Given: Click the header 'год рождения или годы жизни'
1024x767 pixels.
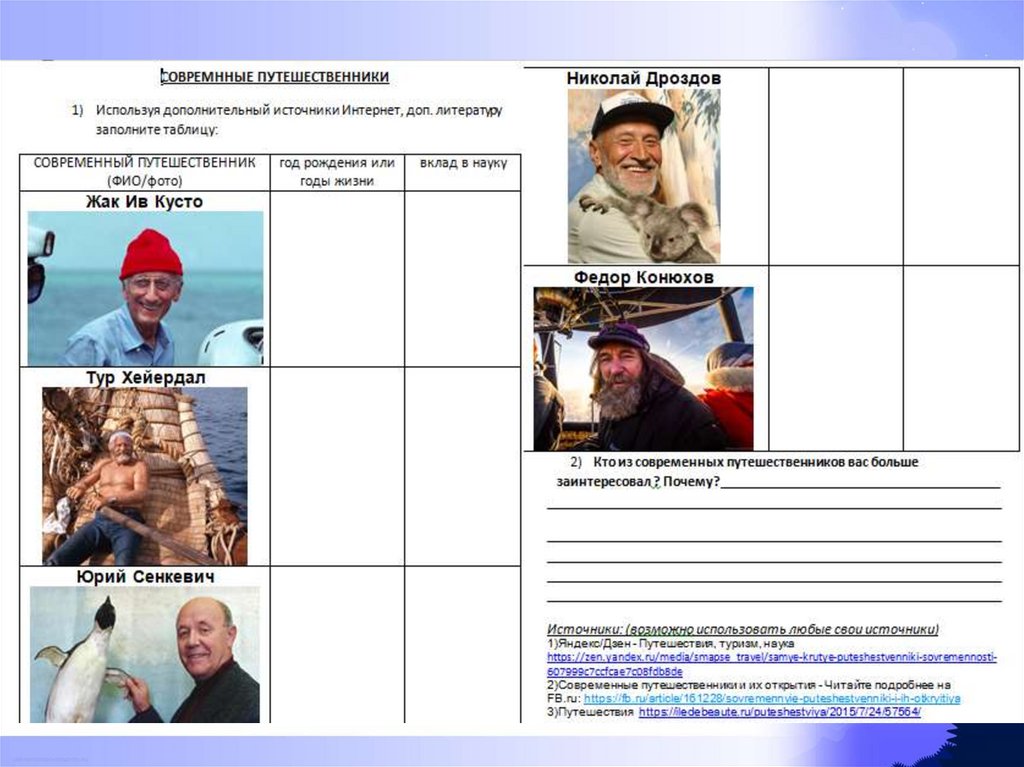Looking at the screenshot, I should coord(337,172).
